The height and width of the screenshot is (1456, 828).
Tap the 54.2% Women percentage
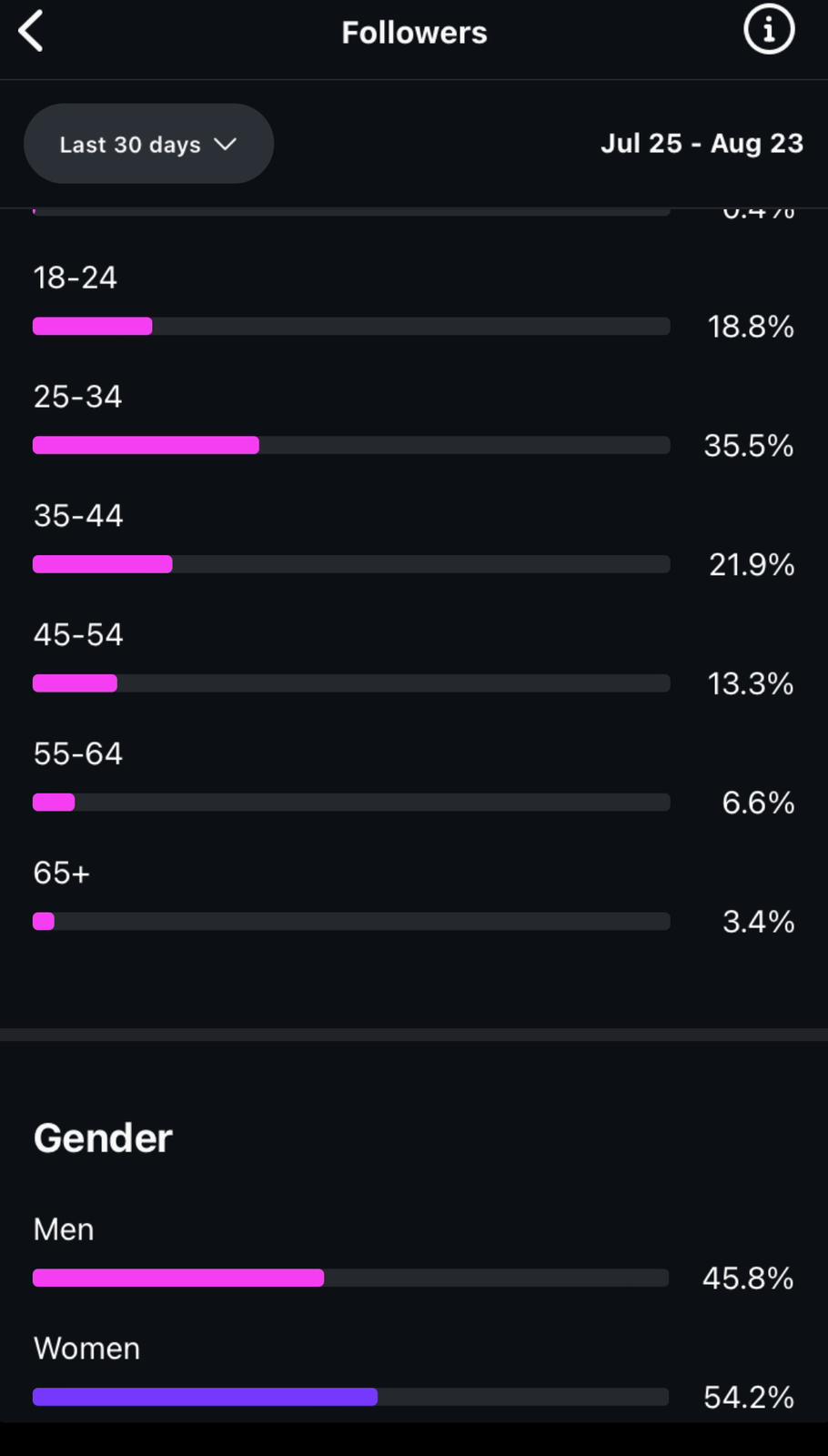(748, 1397)
